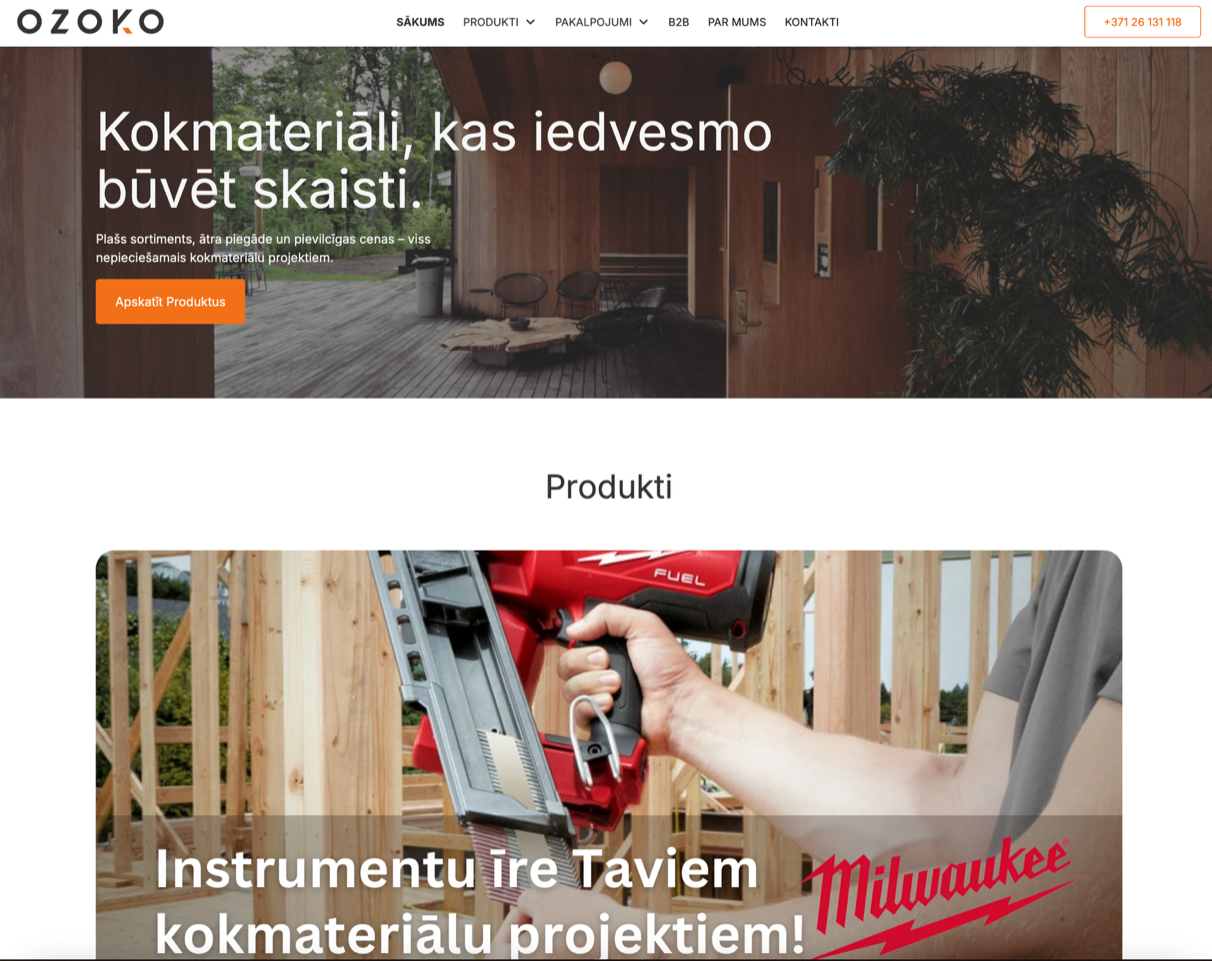Viewport: 1212px width, 961px height.
Task: Click the hero subtitle about Plašs sortiments
Action: pyautogui.click(x=263, y=248)
